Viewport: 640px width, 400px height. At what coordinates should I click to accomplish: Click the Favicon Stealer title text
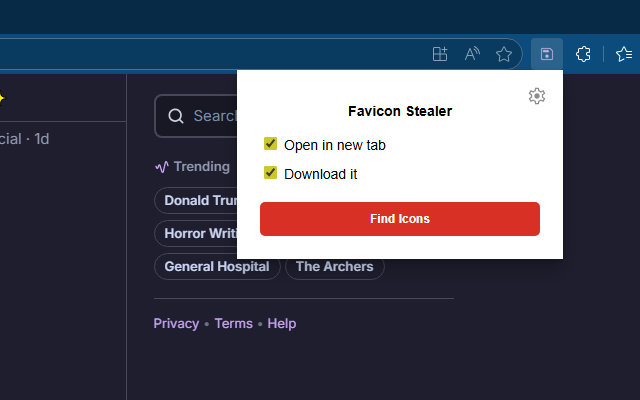pos(400,111)
